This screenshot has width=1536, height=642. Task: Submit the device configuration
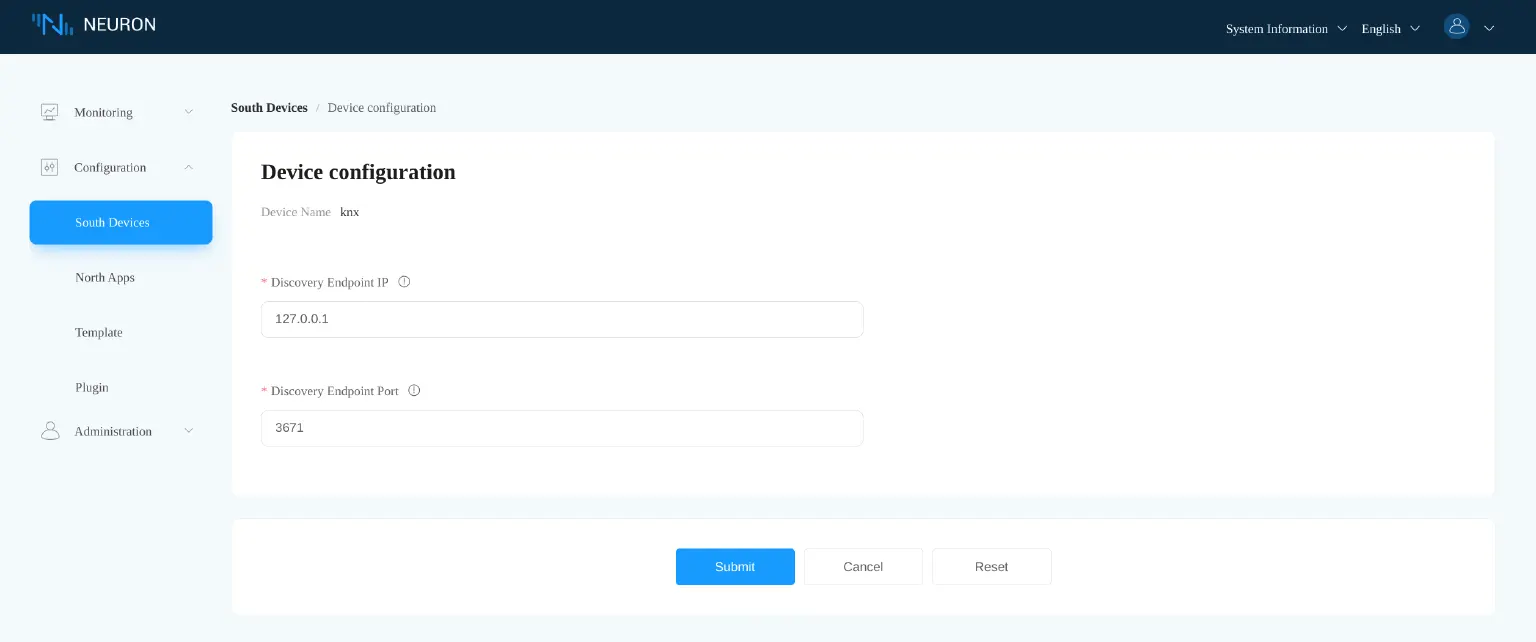point(735,567)
